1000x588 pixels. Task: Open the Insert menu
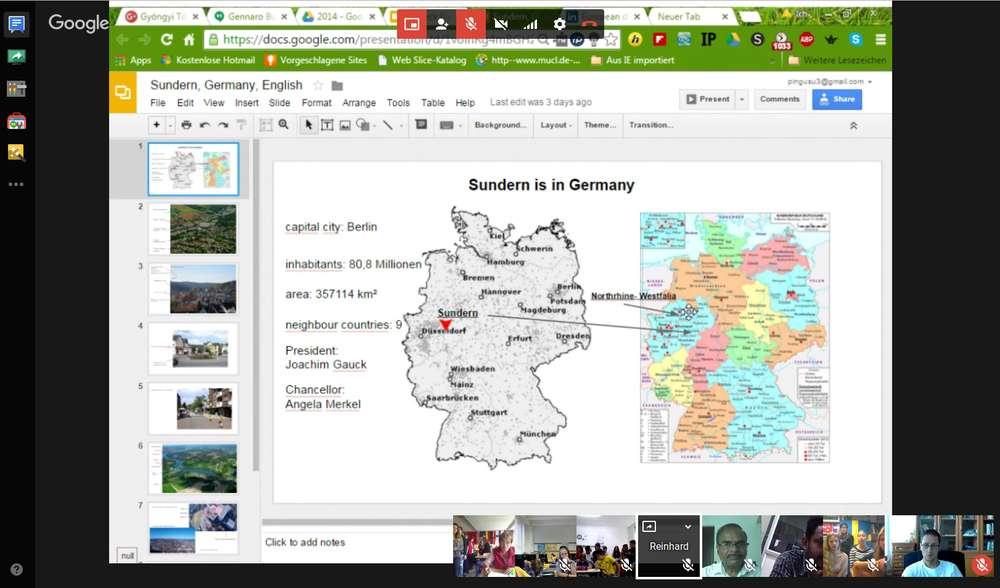(x=247, y=103)
